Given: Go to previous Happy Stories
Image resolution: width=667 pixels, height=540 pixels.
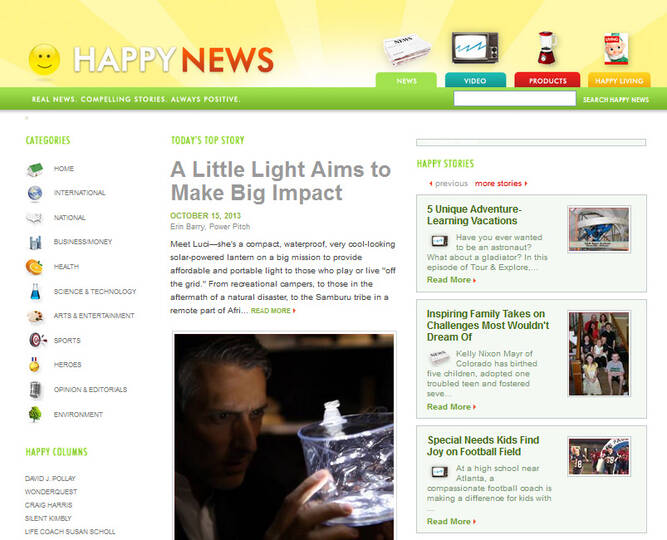Looking at the screenshot, I should coord(448,183).
